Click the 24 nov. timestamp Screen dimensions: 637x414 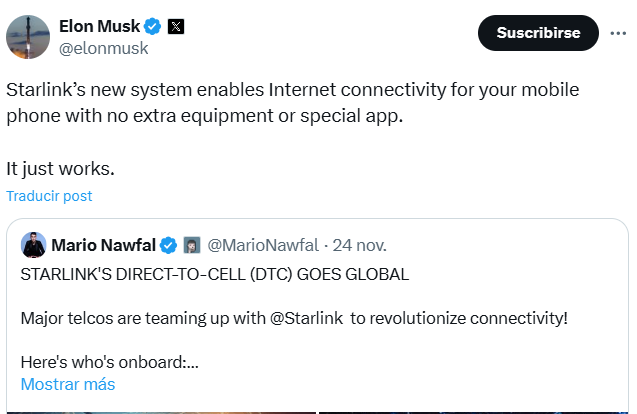359,245
